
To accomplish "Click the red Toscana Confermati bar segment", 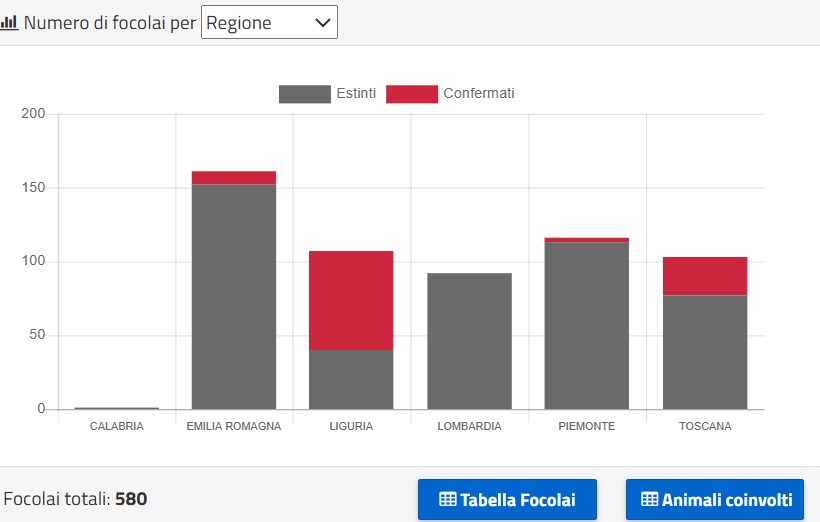I will tap(705, 276).
